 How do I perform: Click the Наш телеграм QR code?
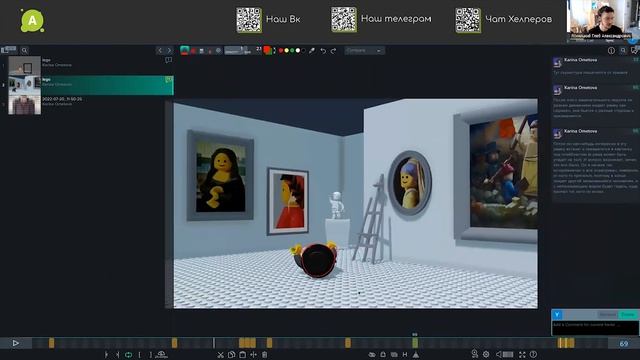coord(344,20)
